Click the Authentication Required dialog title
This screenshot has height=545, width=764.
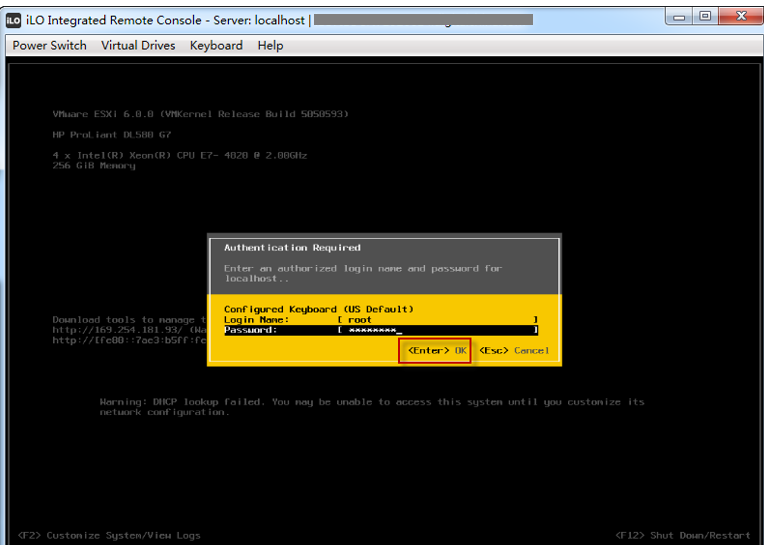[292, 247]
